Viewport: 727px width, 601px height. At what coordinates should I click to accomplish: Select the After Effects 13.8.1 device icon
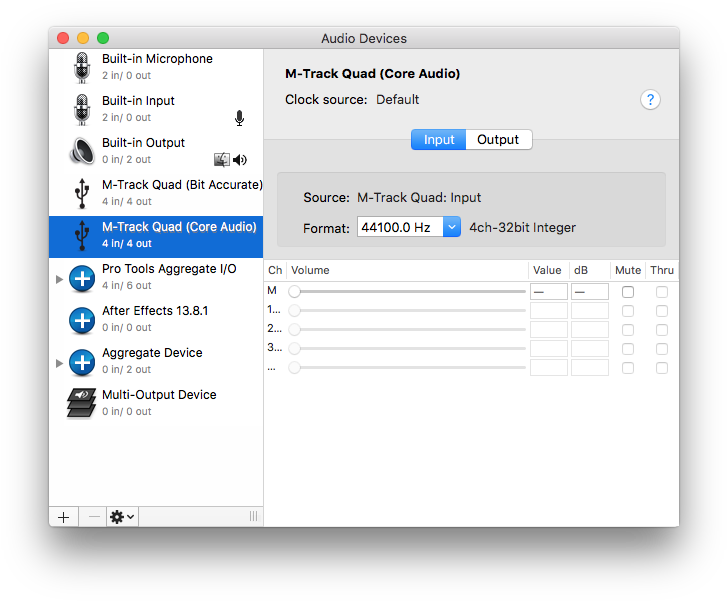coord(82,320)
